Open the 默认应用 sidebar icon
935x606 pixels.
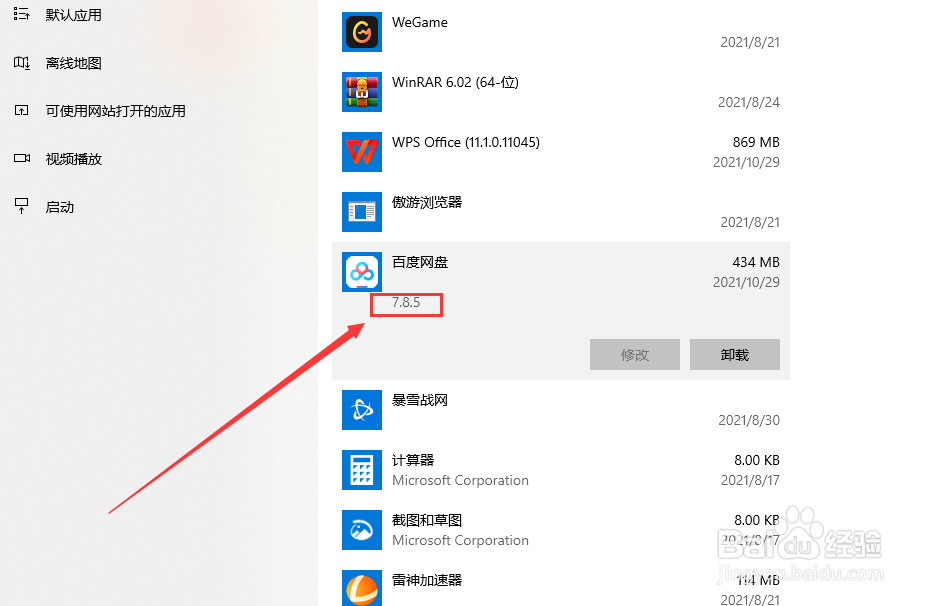tap(21, 14)
